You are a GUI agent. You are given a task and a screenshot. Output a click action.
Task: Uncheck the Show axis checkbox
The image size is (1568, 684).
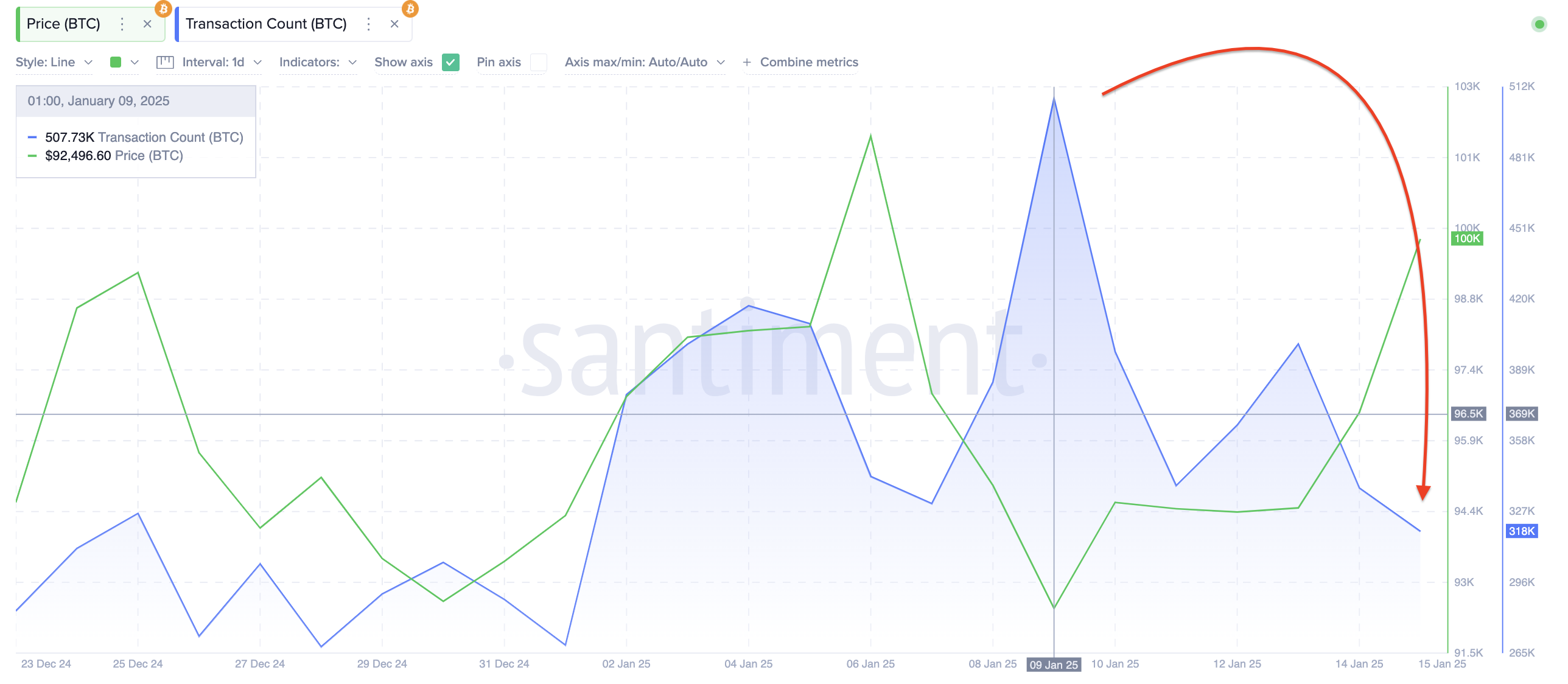click(x=450, y=62)
